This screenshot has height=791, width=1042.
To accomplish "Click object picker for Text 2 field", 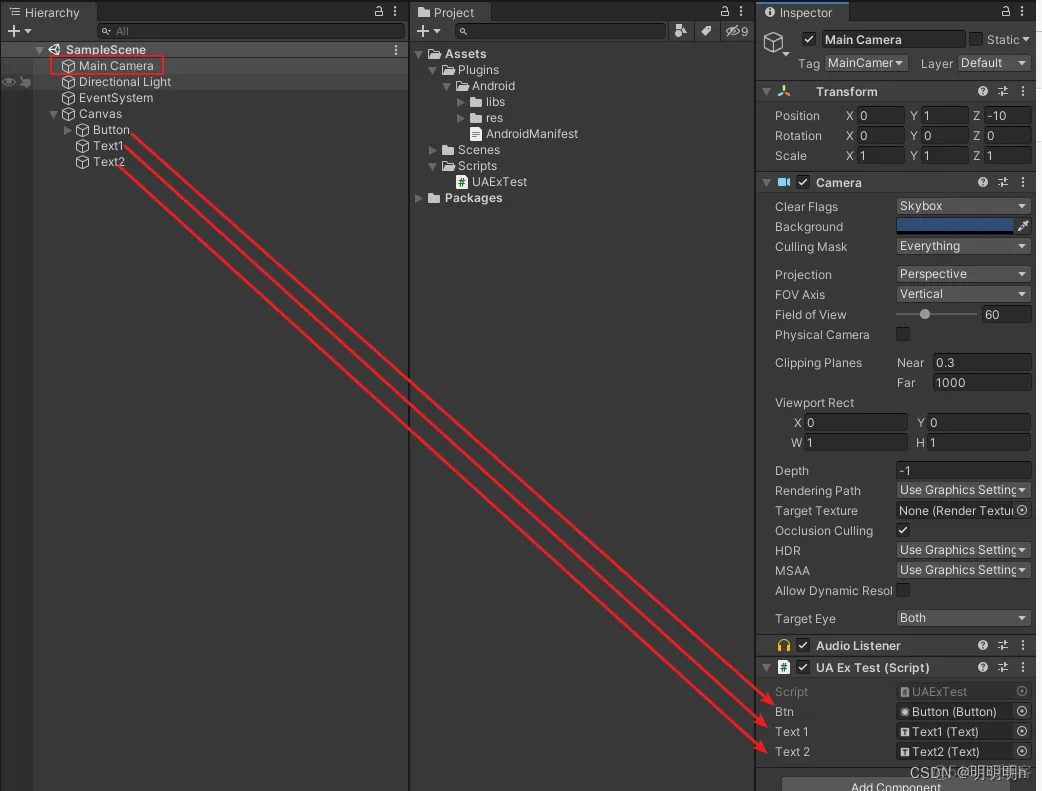I will click(1022, 751).
